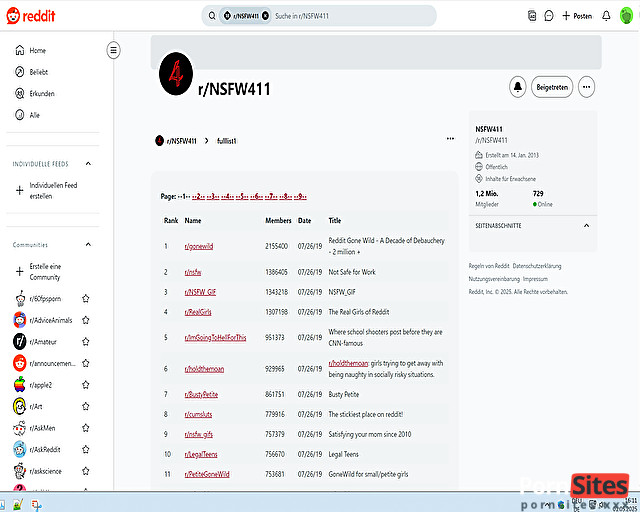Favorite r/announcements with star
This screenshot has height=512, width=640.
click(x=85, y=363)
